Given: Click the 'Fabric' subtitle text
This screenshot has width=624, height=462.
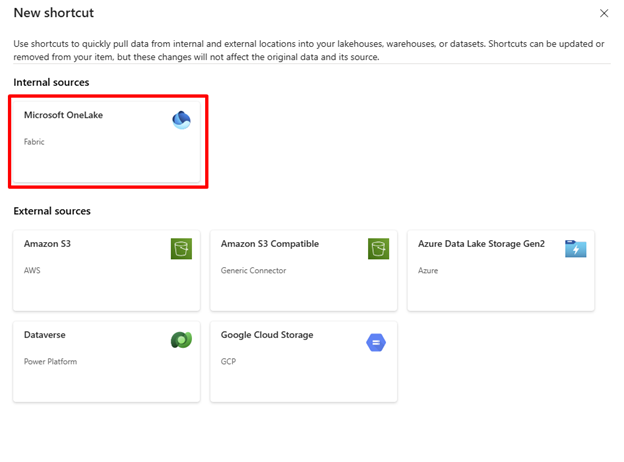Looking at the screenshot, I should (34, 142).
